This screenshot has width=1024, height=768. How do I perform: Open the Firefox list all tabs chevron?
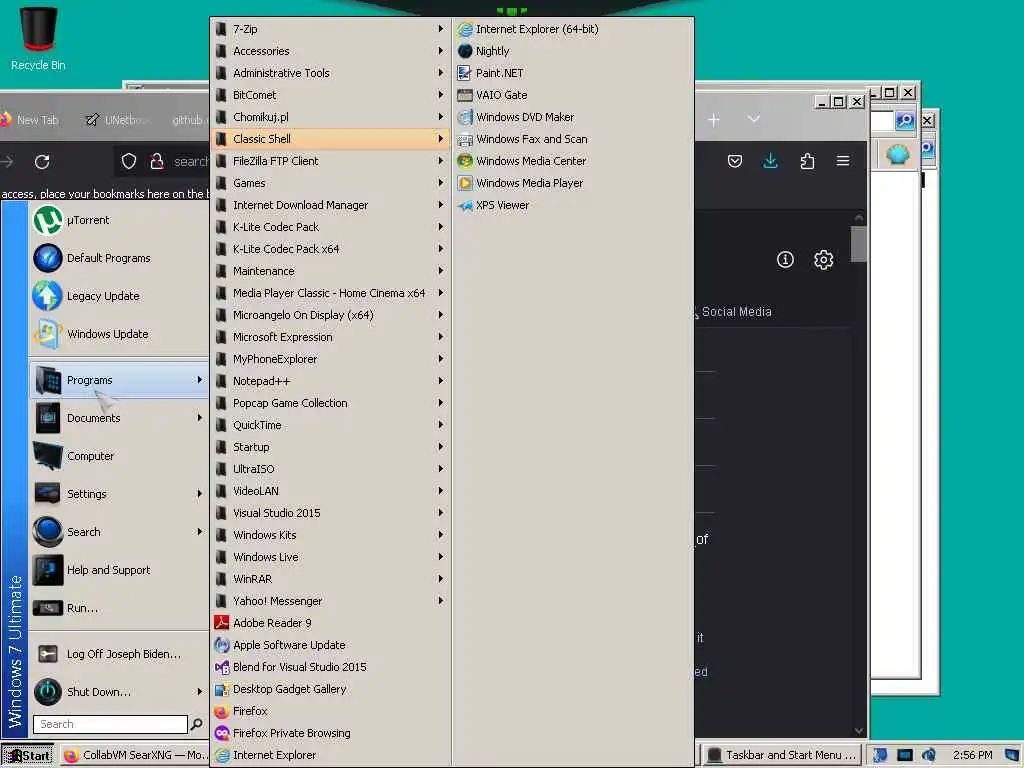754,120
